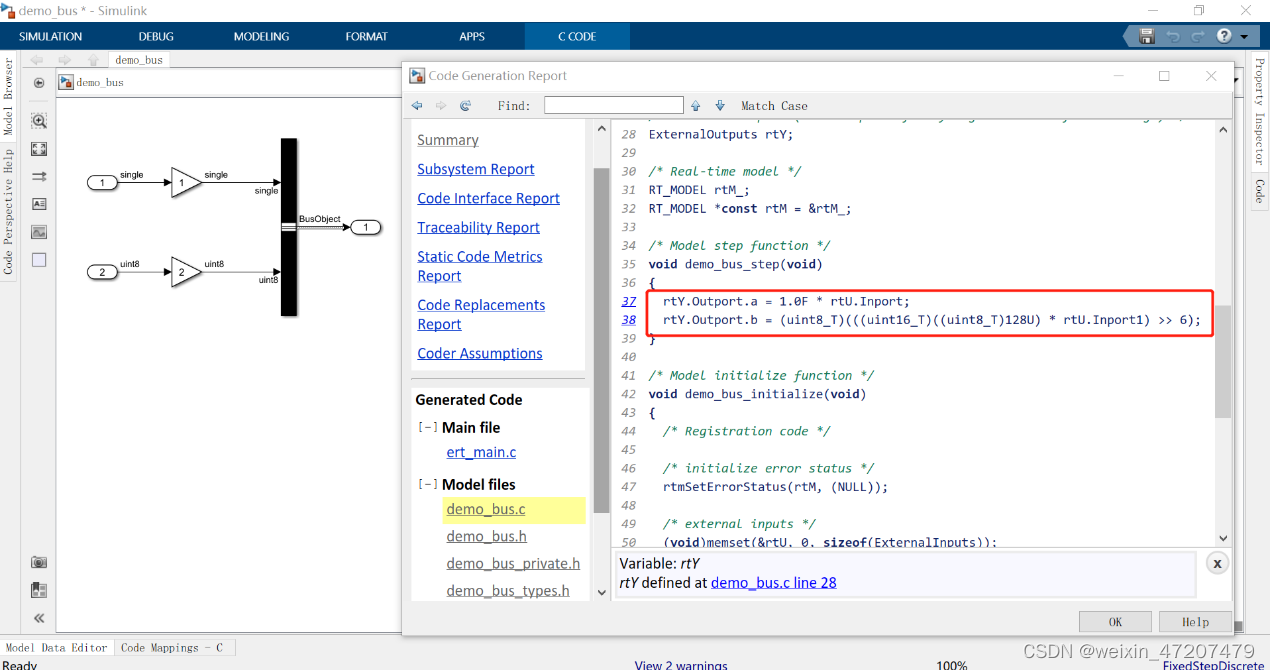
Task: Open the APPS tab
Action: [472, 36]
